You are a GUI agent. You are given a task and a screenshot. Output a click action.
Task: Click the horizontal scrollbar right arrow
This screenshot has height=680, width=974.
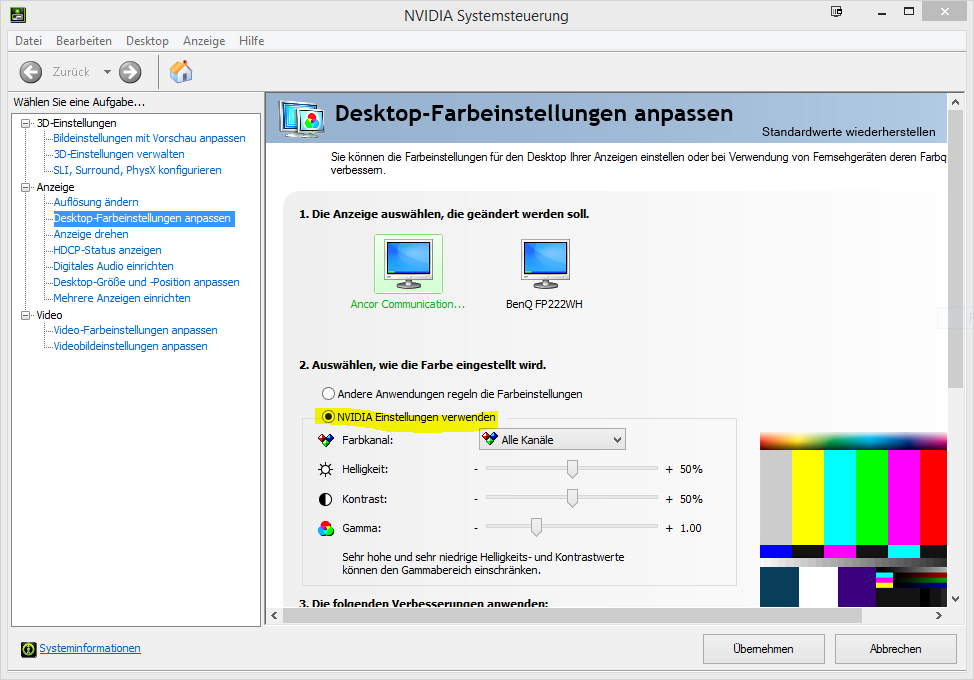coord(939,615)
